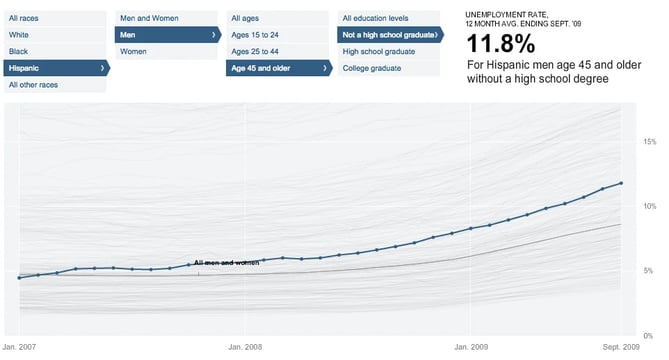Screen dimensions: 669x360
Task: Select the All races filter
Action: tap(55, 18)
